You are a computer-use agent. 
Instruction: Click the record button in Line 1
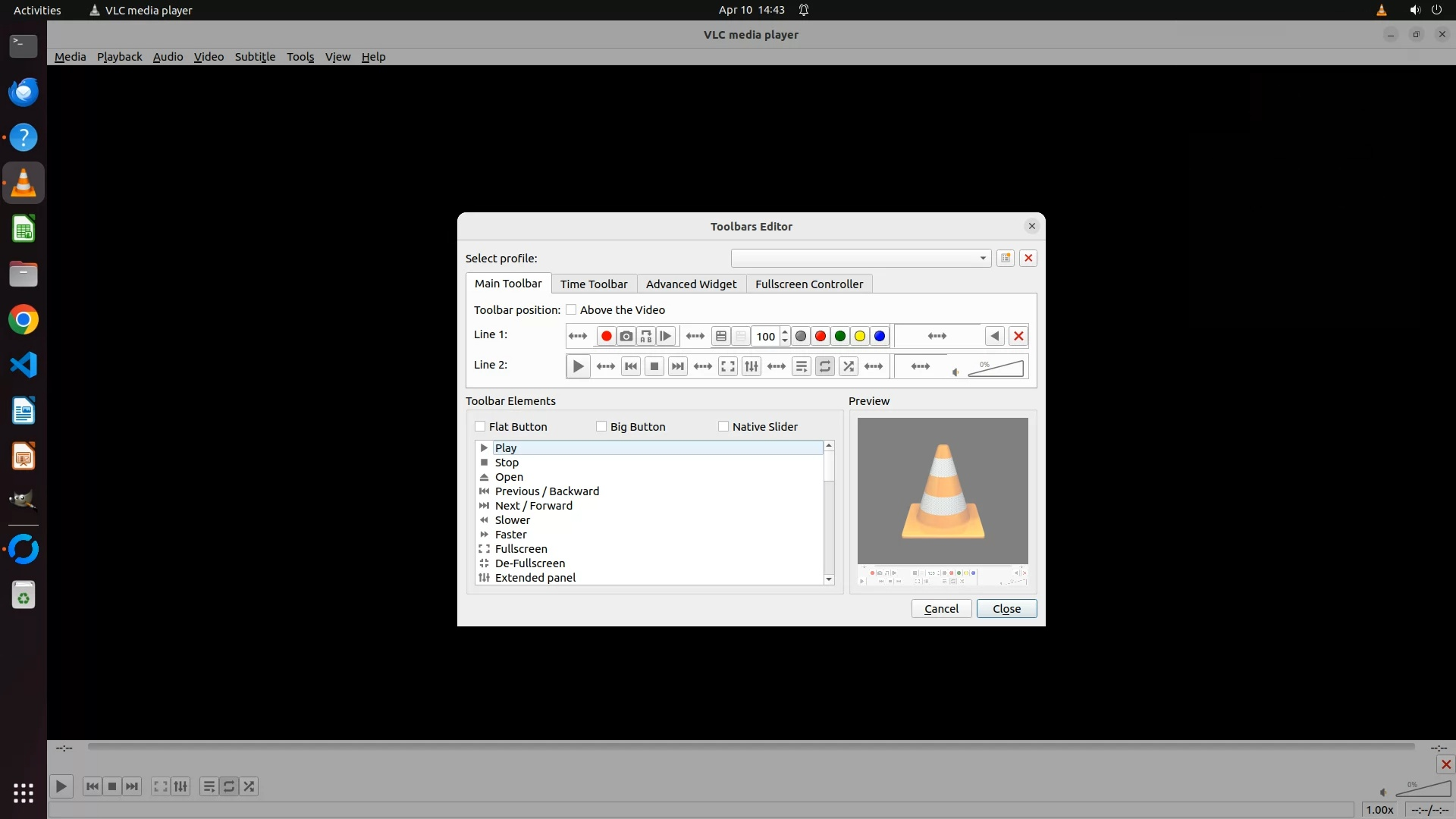[606, 336]
